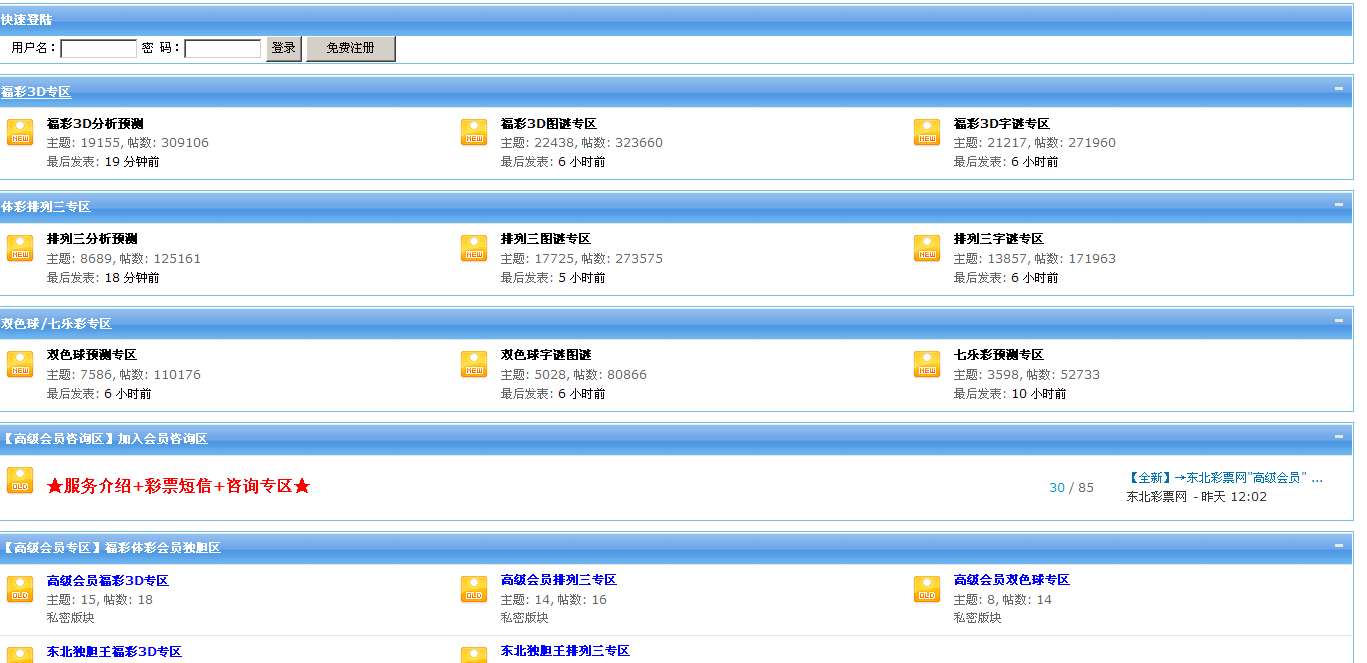The width and height of the screenshot is (1367, 663).
Task: Open the 双色球/七乐彩专区 section header link
Action: pos(56,324)
